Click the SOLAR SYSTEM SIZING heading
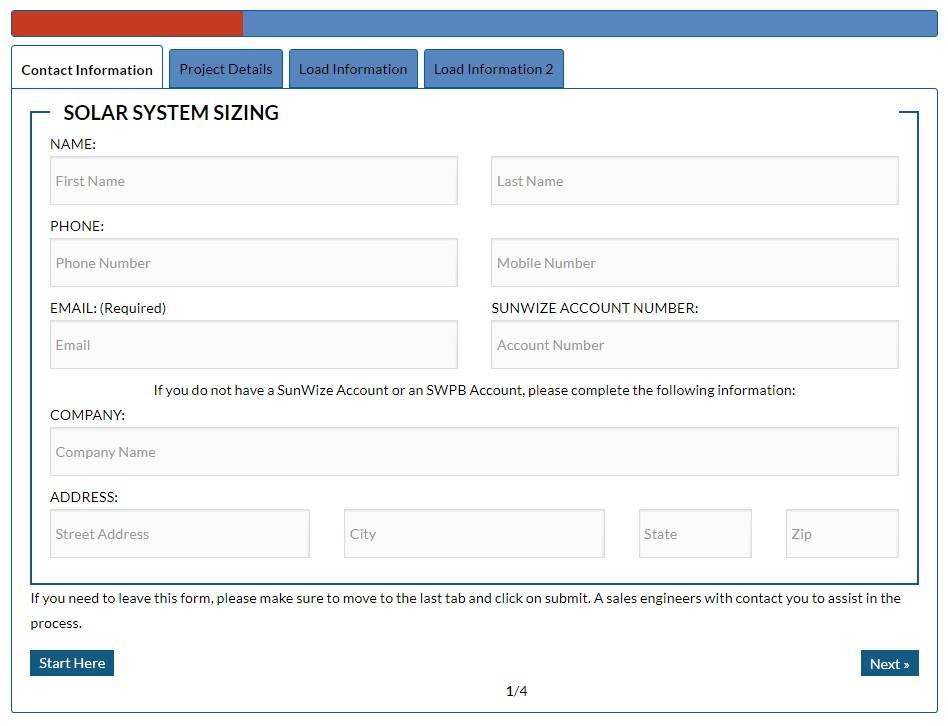948x726 pixels. click(x=171, y=113)
